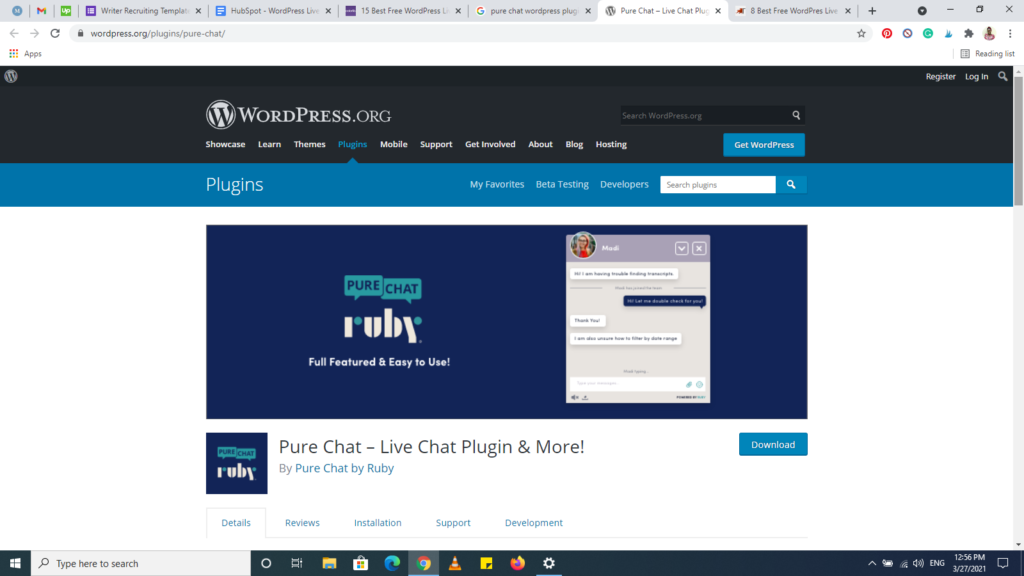The height and width of the screenshot is (576, 1024).
Task: Open Firefox from taskbar
Action: (517, 563)
